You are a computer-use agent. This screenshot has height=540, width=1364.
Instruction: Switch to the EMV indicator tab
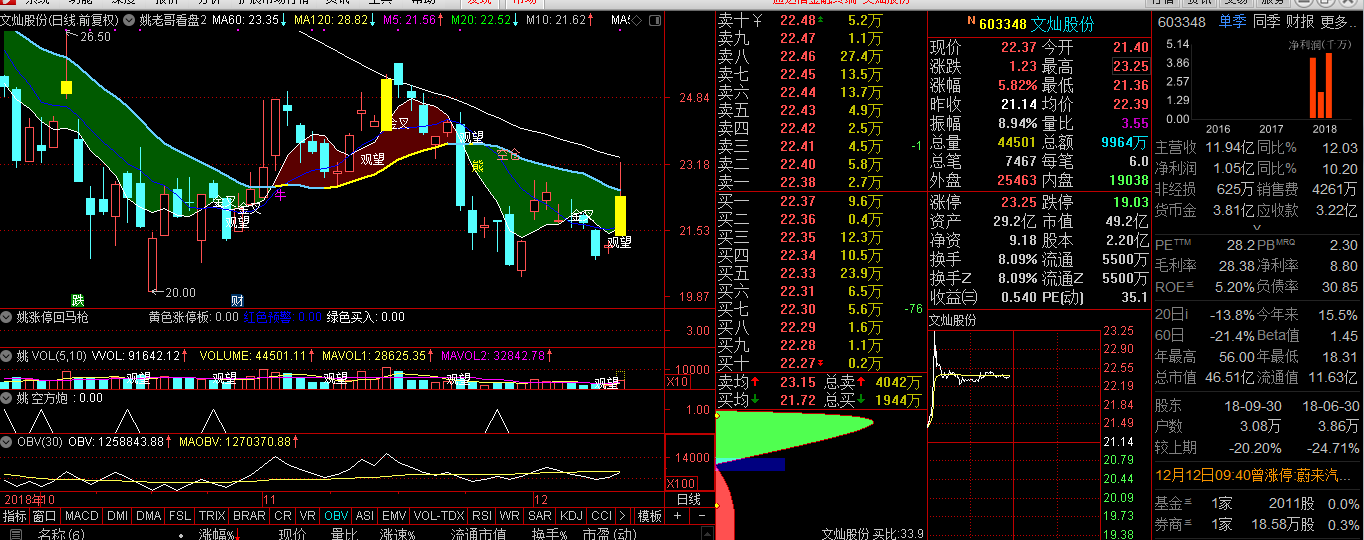point(395,516)
